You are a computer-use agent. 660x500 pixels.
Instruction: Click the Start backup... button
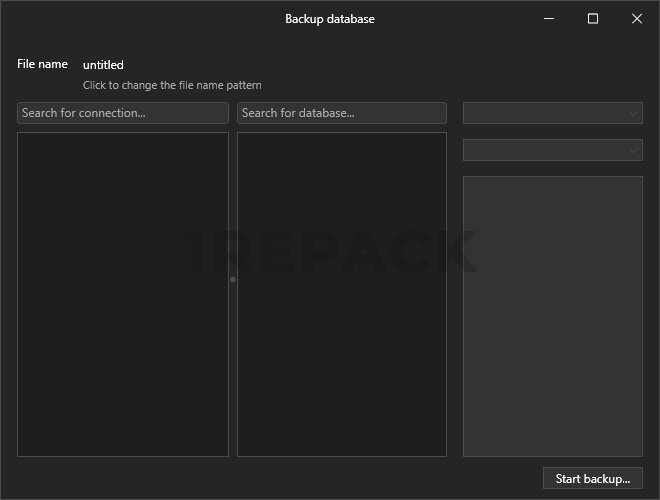592,479
